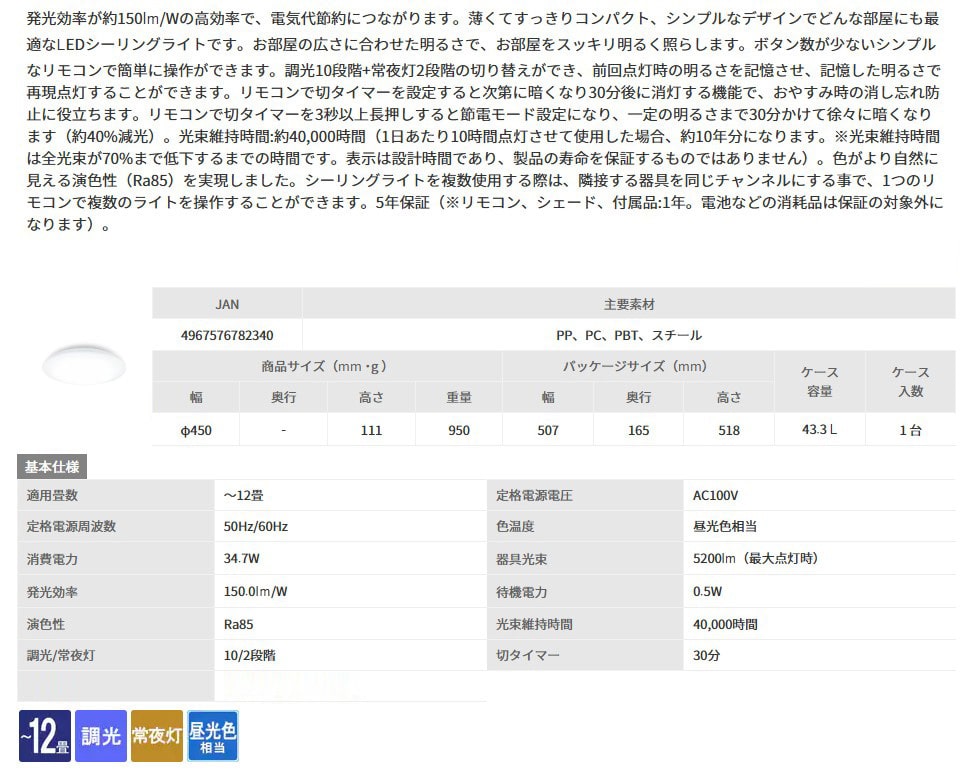Select the 30分 off-timer value
Image resolution: width=971 pixels, height=770 pixels.
coord(706,656)
